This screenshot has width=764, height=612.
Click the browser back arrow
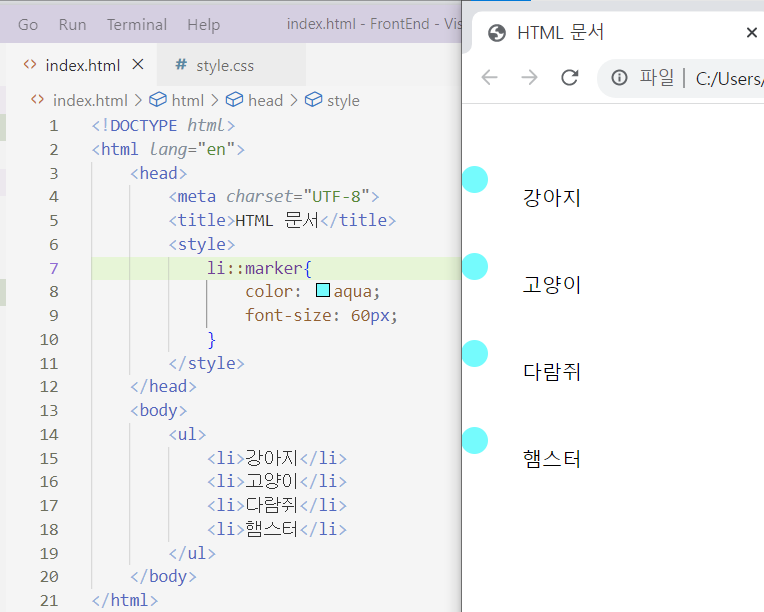489,77
